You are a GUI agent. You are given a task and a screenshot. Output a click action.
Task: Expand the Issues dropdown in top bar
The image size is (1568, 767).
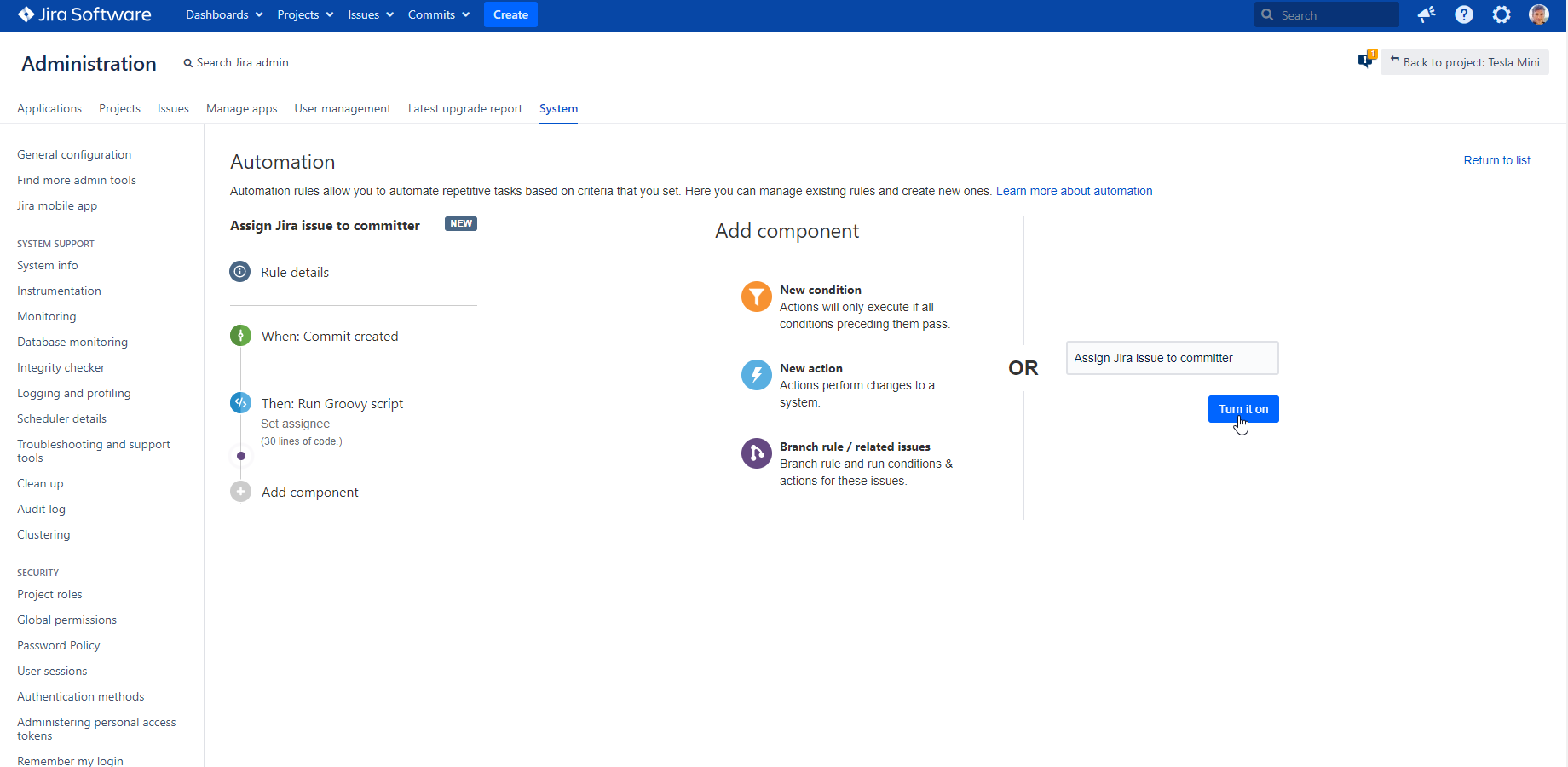[x=371, y=14]
